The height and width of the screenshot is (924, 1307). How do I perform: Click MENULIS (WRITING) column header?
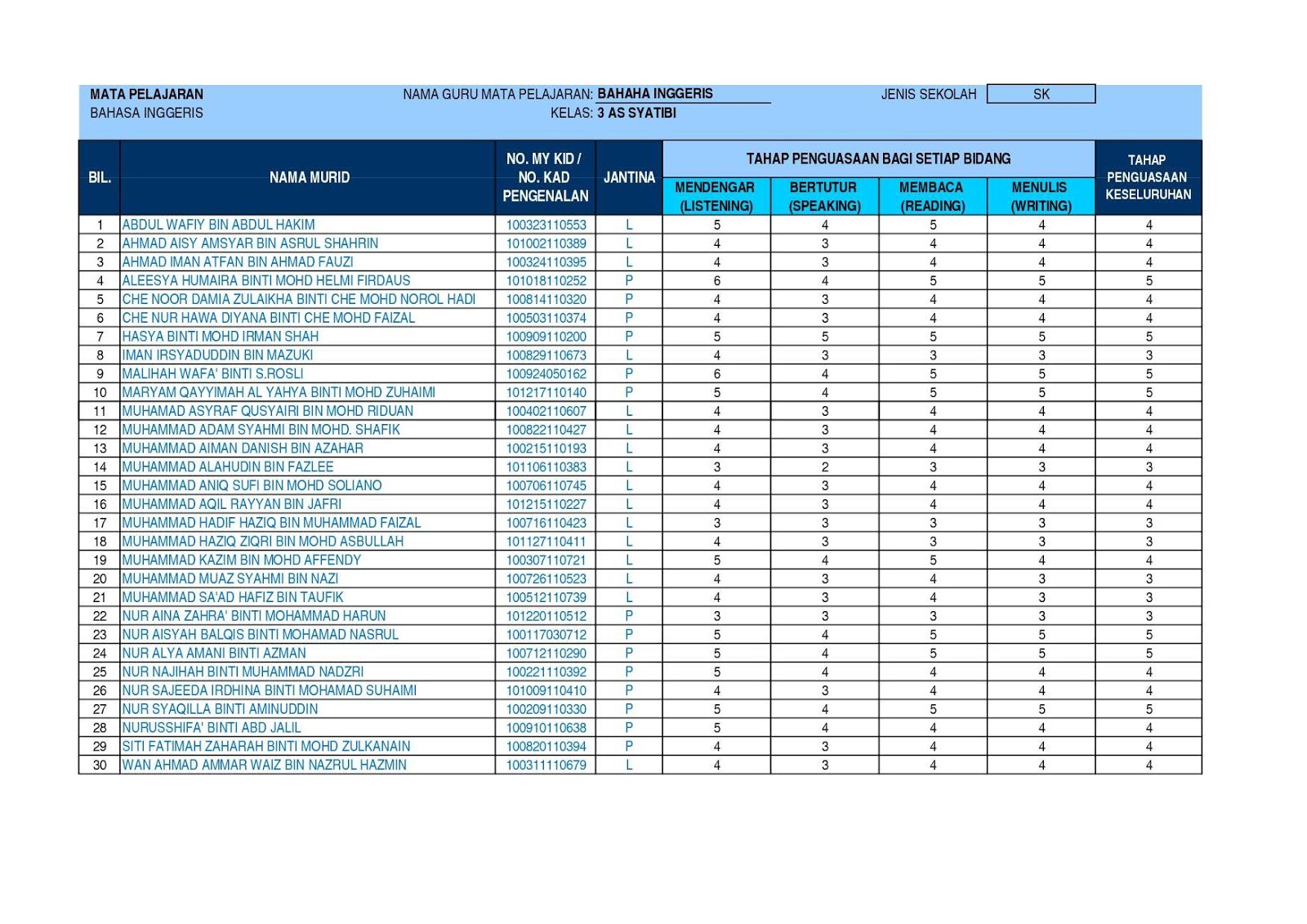click(x=1041, y=196)
